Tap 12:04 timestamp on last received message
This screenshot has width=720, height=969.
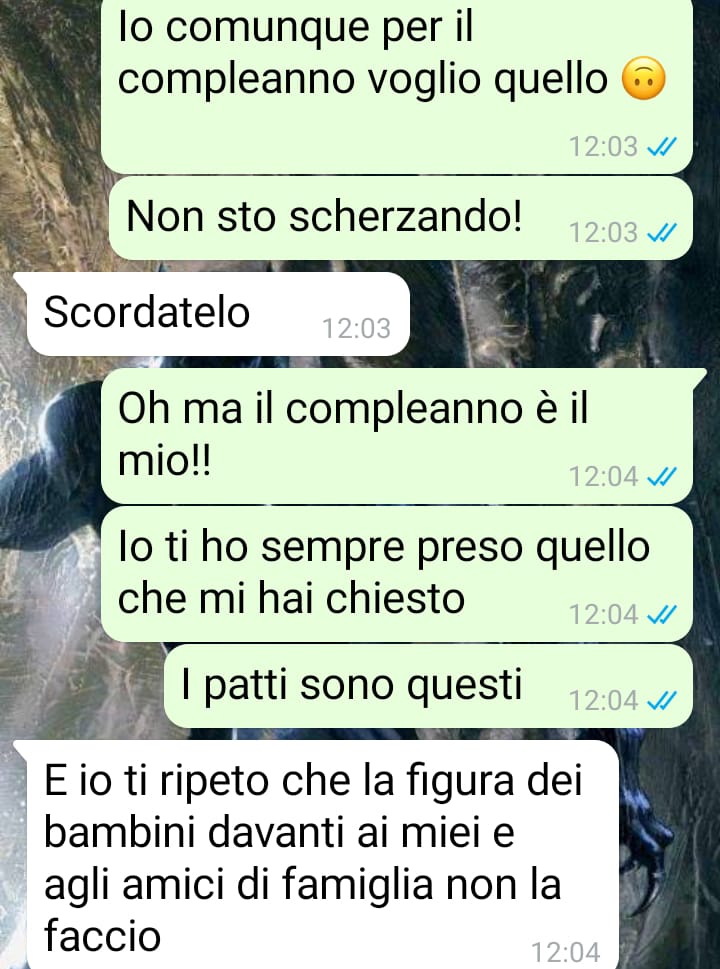click(x=565, y=952)
